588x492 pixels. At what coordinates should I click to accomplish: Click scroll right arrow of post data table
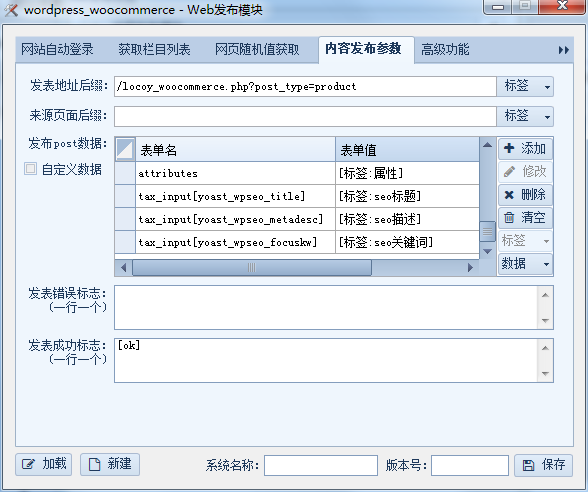[471, 268]
